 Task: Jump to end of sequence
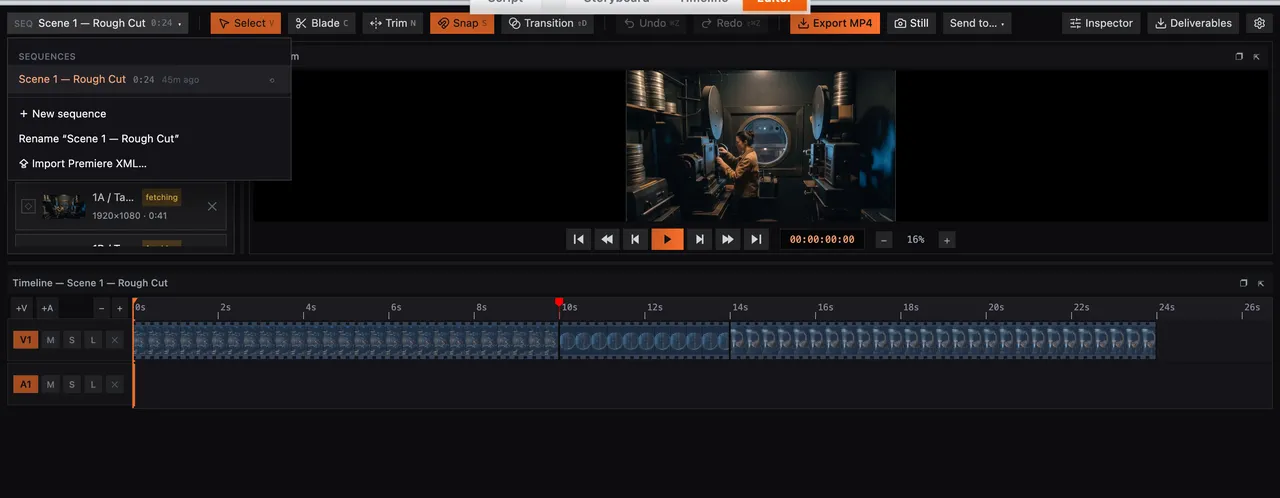click(757, 239)
